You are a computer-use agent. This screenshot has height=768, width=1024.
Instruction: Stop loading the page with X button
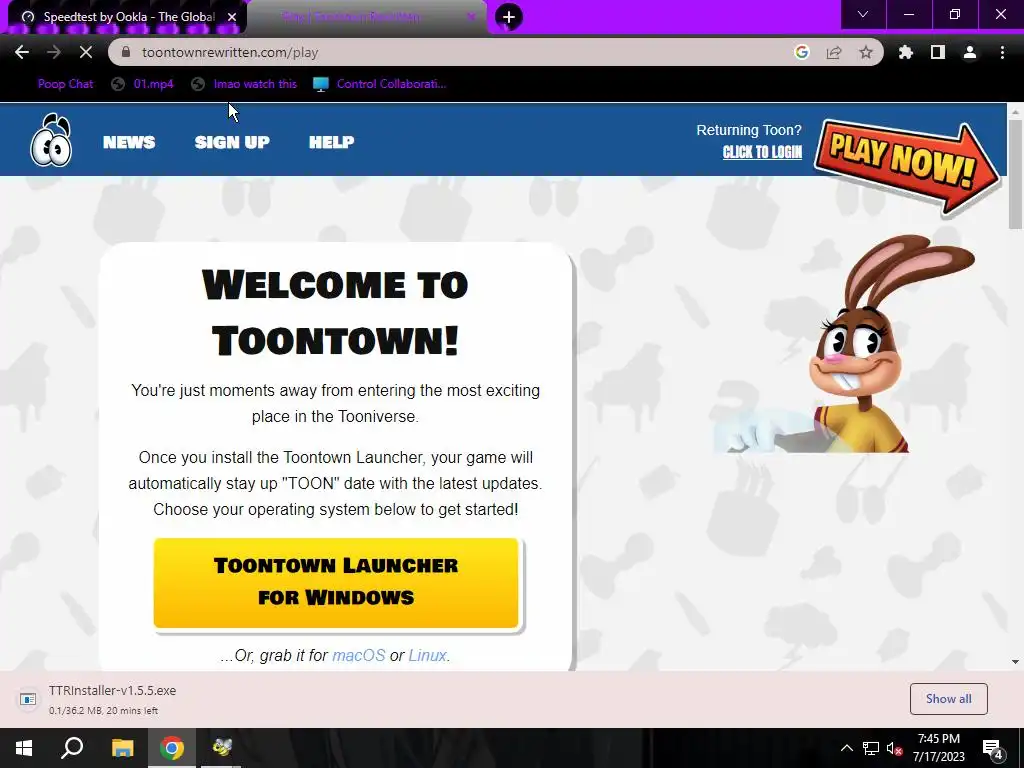pyautogui.click(x=86, y=52)
